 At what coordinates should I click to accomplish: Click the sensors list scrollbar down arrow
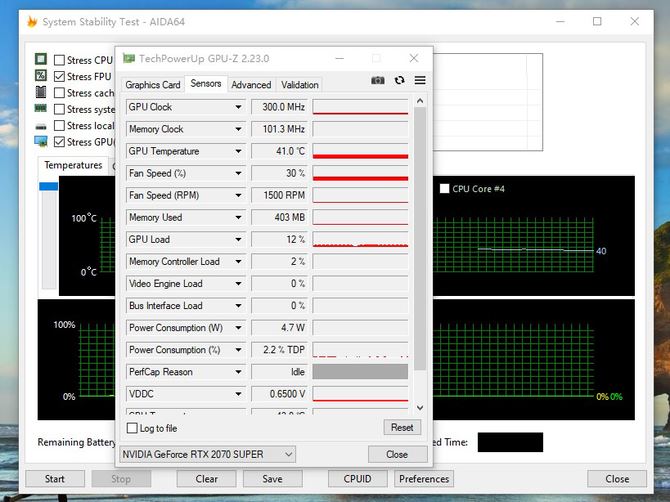[420, 408]
